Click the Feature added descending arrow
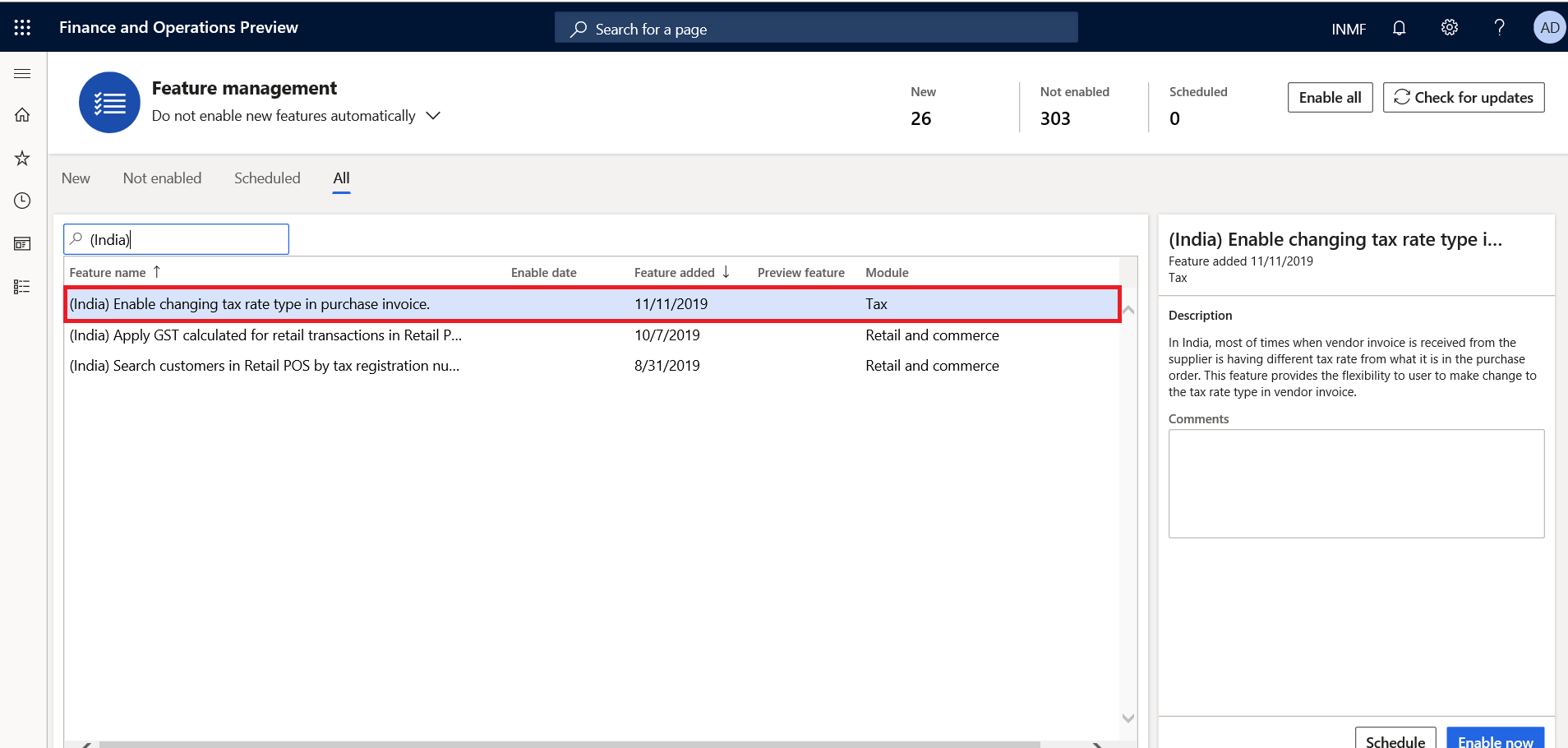 coord(726,272)
